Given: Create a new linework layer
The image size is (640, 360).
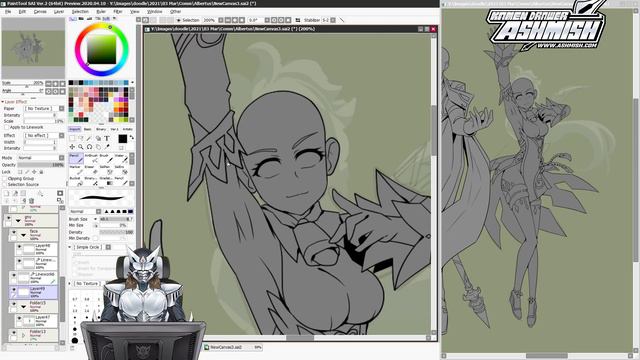Looking at the screenshot, I should click(15, 193).
